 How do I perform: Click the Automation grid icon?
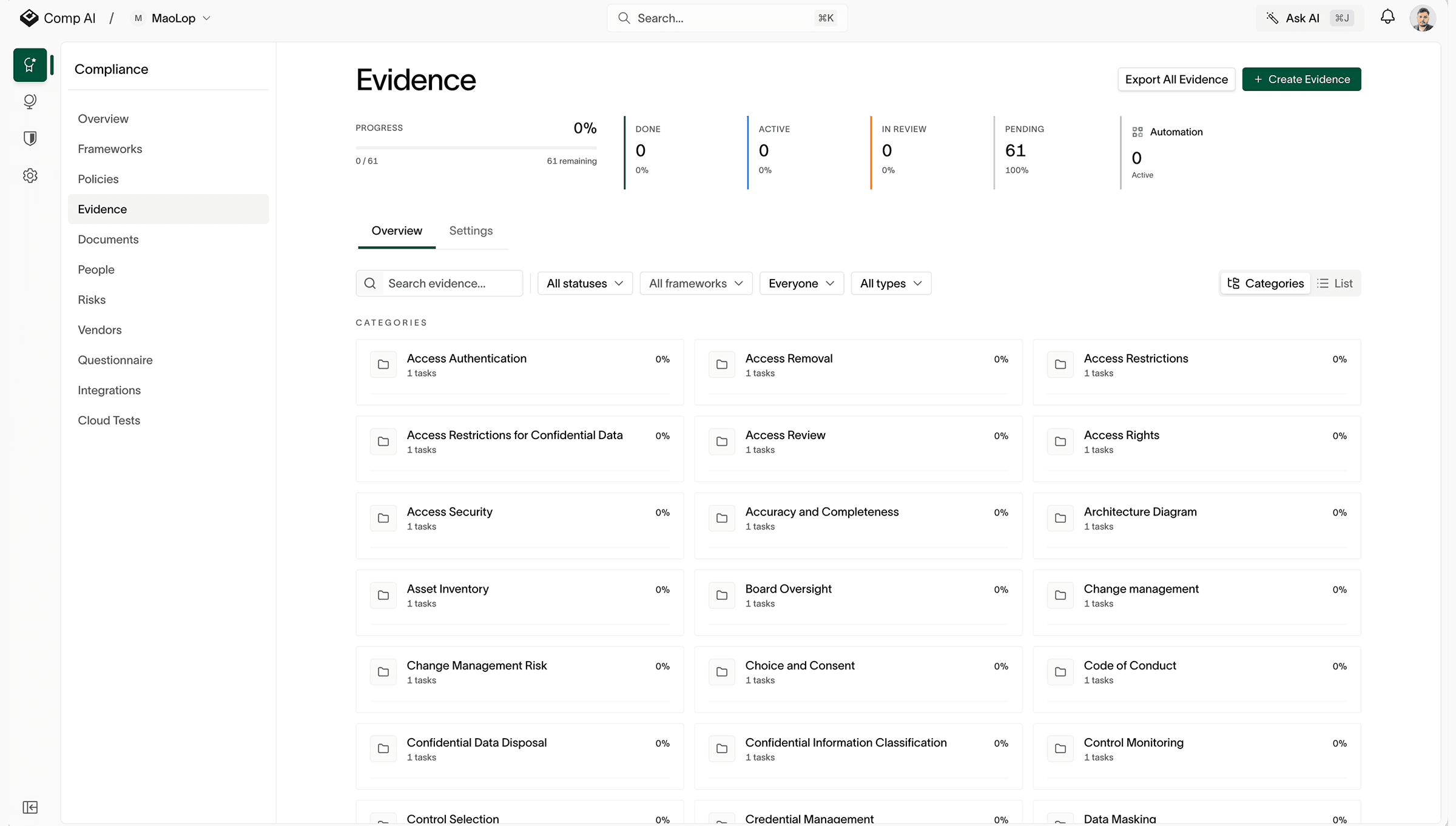[x=1137, y=132]
